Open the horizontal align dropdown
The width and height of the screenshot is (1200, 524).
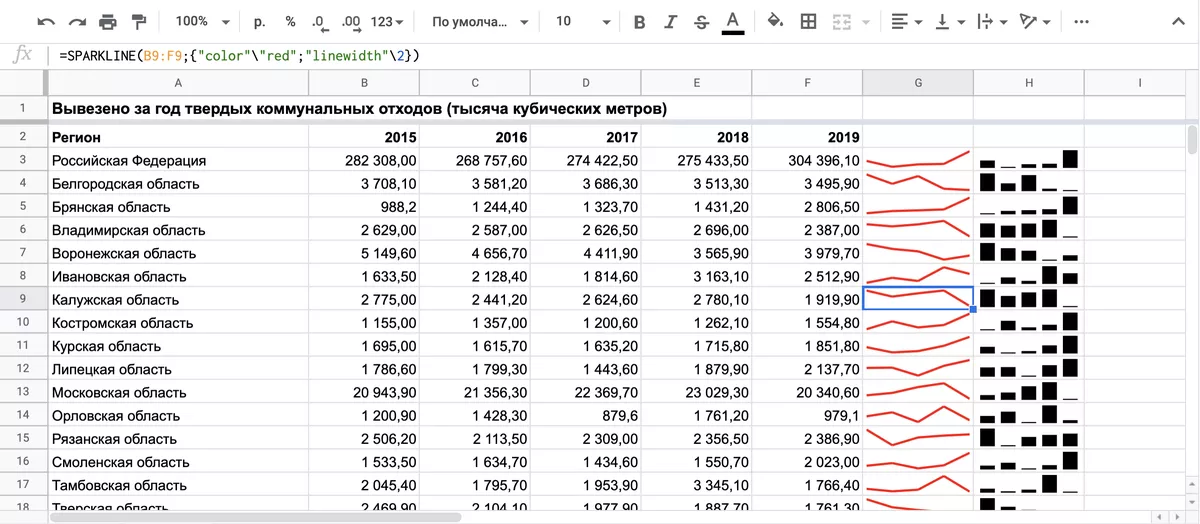(x=908, y=21)
